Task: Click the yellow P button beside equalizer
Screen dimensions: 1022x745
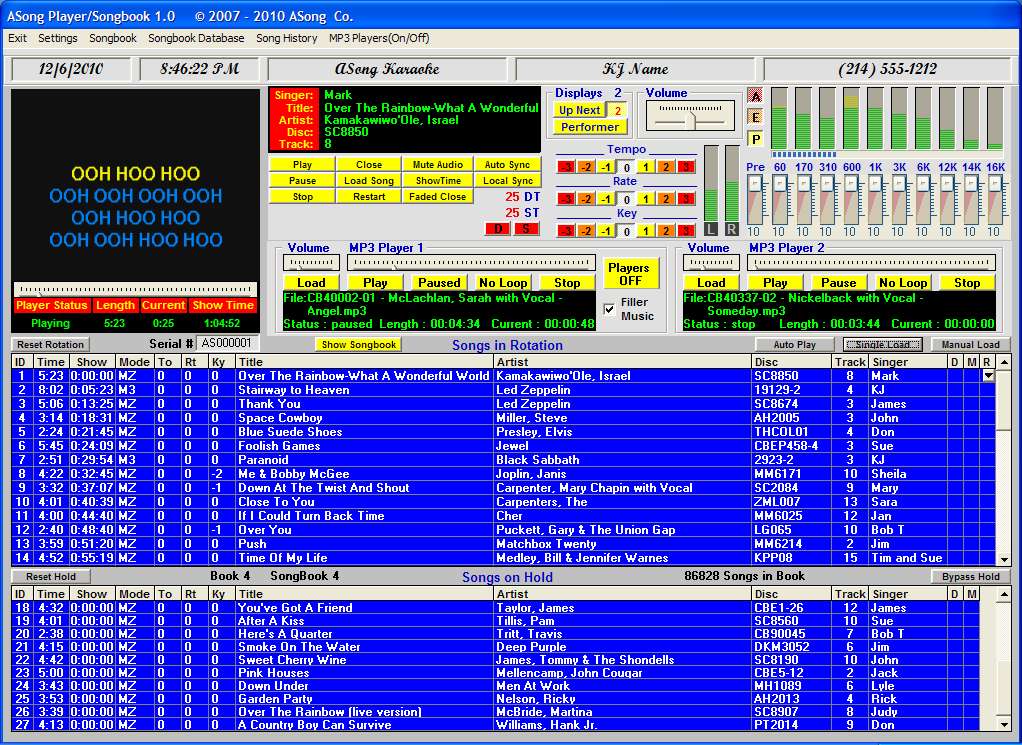Action: click(755, 138)
